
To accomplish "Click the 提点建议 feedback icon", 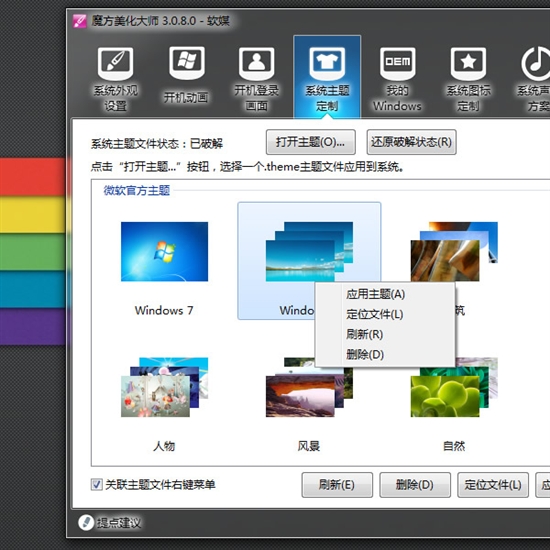I will point(86,523).
